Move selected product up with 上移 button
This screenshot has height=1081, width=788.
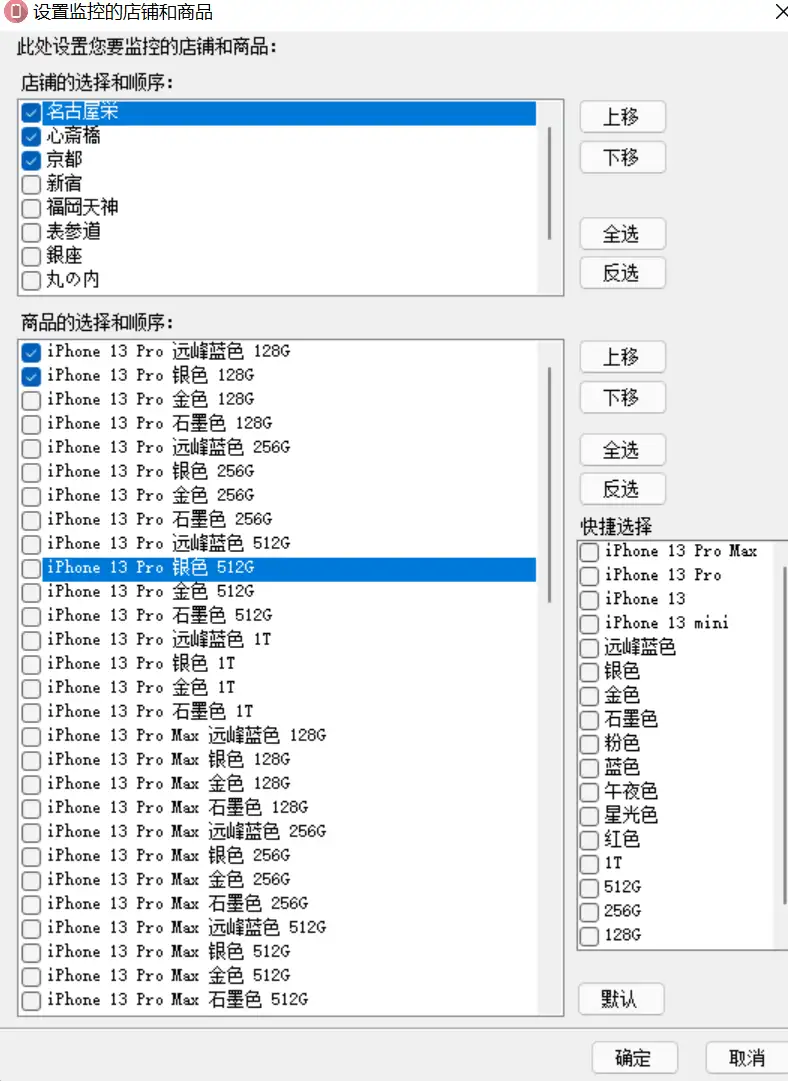pos(623,357)
